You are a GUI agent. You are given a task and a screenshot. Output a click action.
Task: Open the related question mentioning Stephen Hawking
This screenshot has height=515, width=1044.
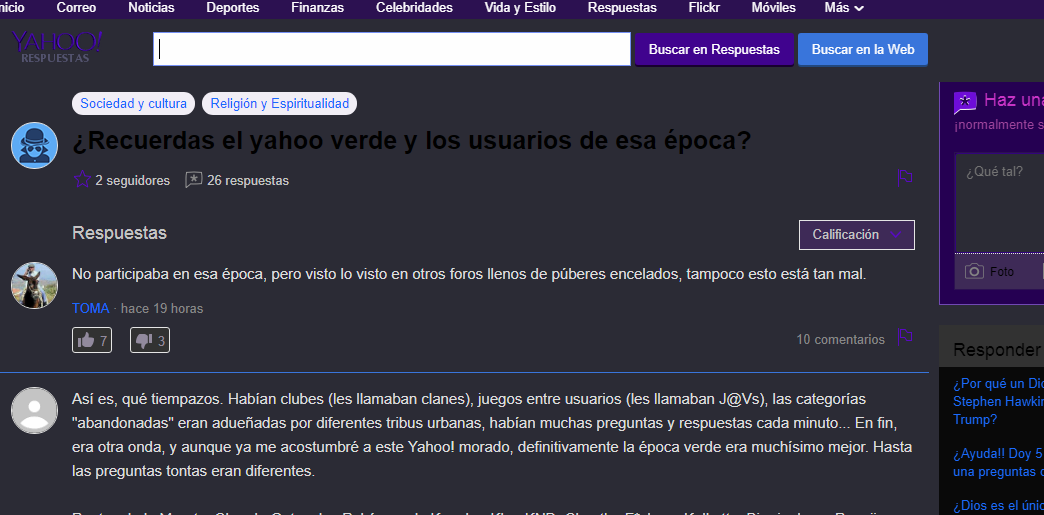coord(997,402)
